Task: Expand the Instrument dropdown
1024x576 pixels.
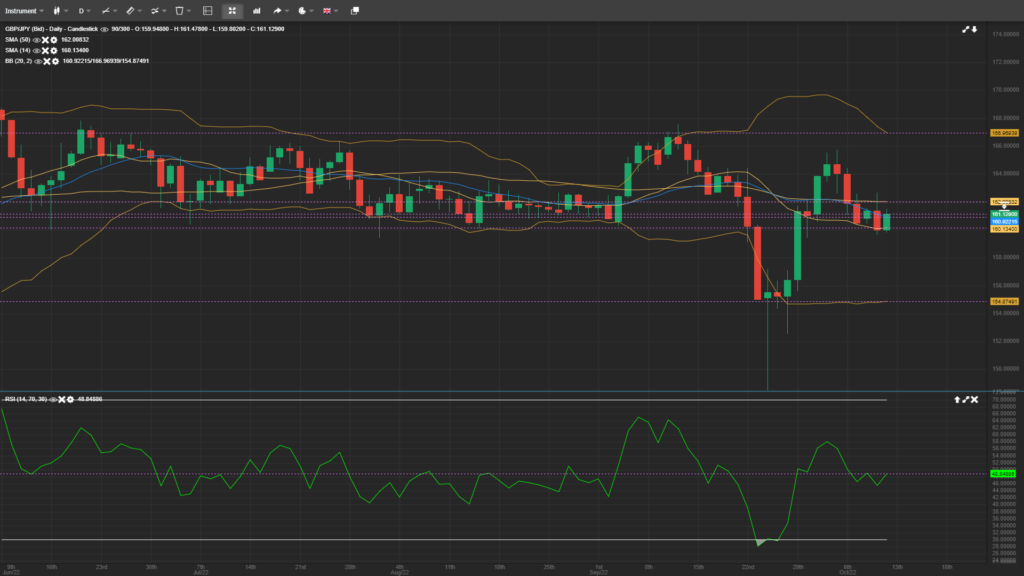Action: (25, 10)
